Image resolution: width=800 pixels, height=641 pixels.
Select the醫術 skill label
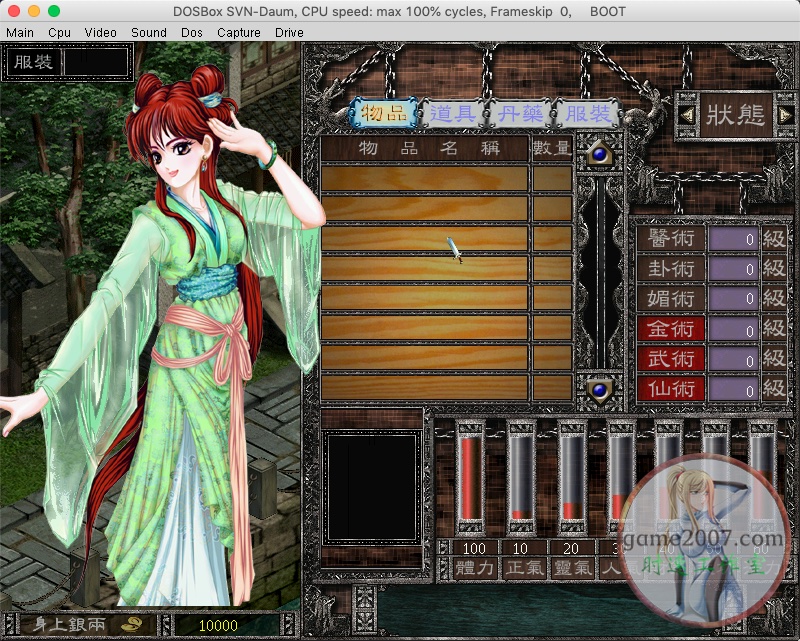670,238
